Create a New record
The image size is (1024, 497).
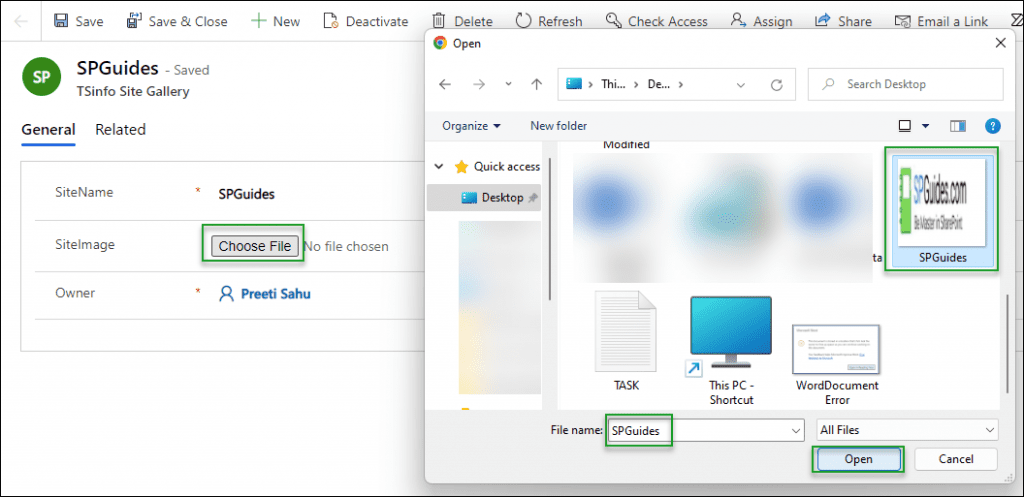click(x=276, y=21)
